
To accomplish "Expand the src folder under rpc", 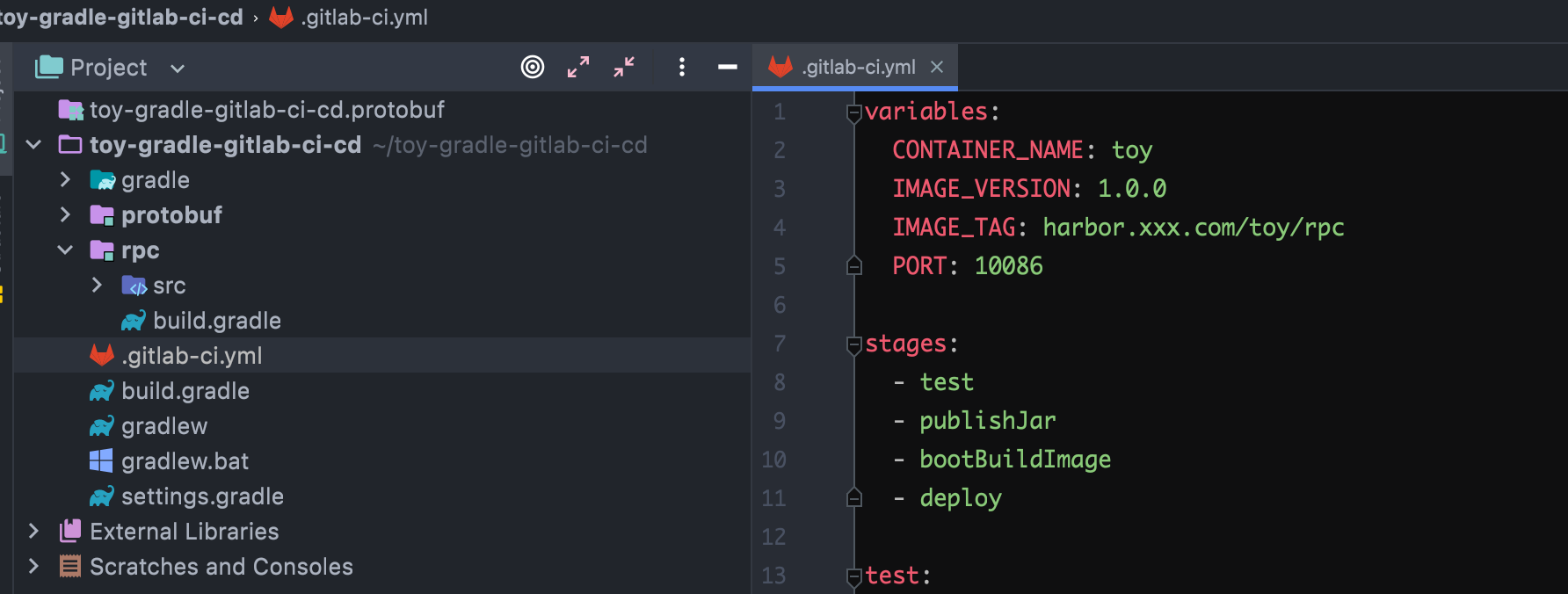I will tap(97, 286).
